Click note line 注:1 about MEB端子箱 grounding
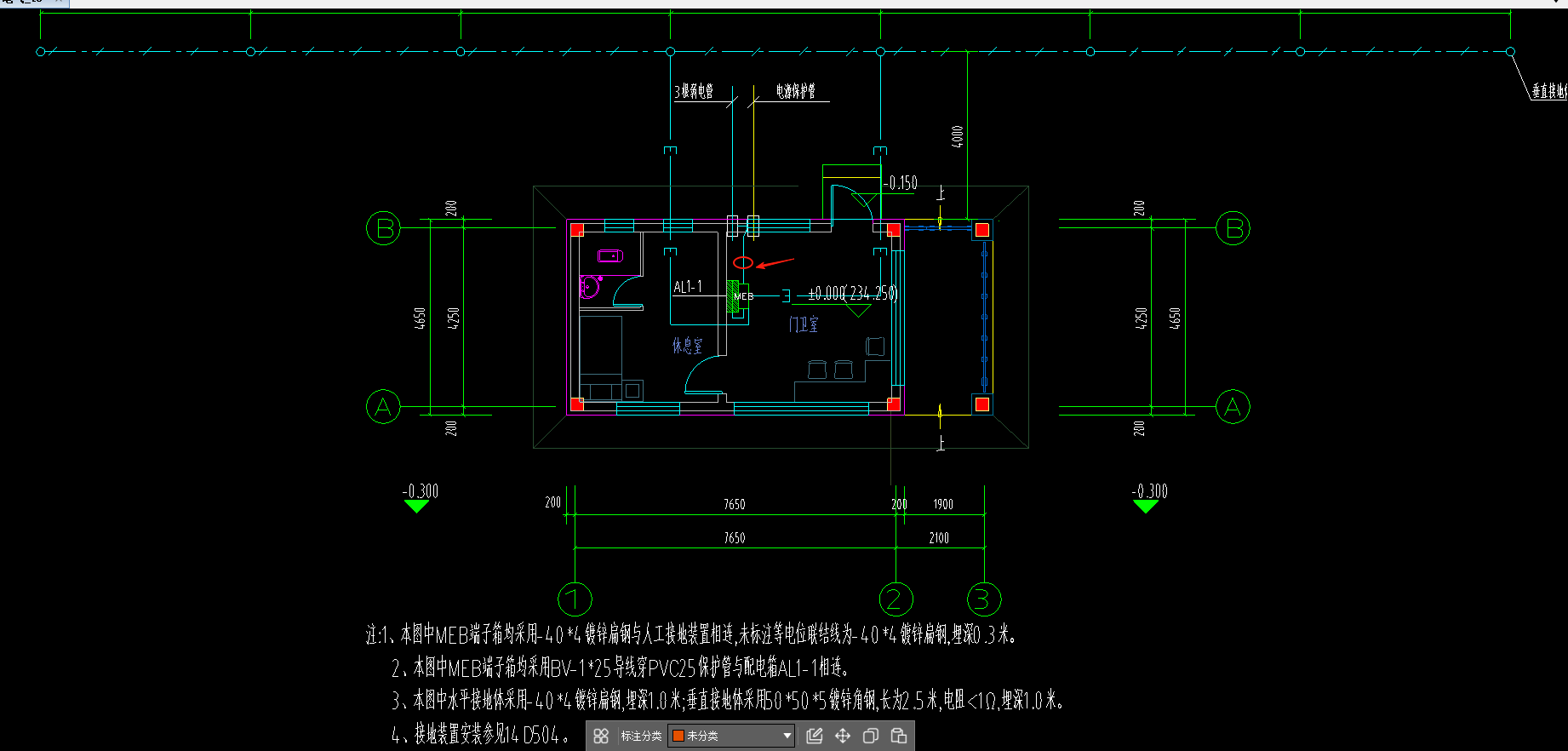Image resolution: width=1568 pixels, height=751 pixels. pos(691,634)
